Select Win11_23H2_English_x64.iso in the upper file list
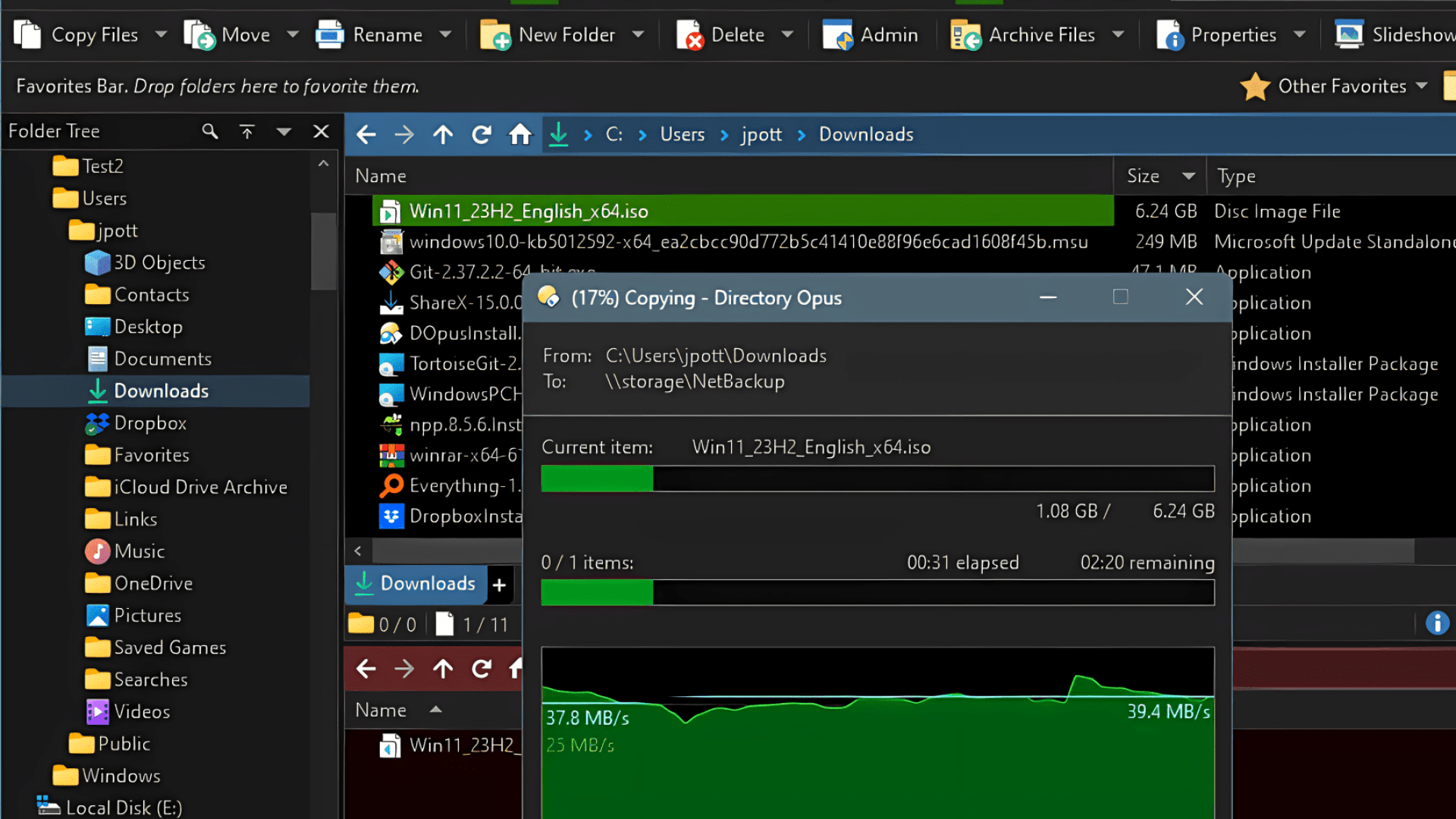Image resolution: width=1456 pixels, height=819 pixels. 743,211
